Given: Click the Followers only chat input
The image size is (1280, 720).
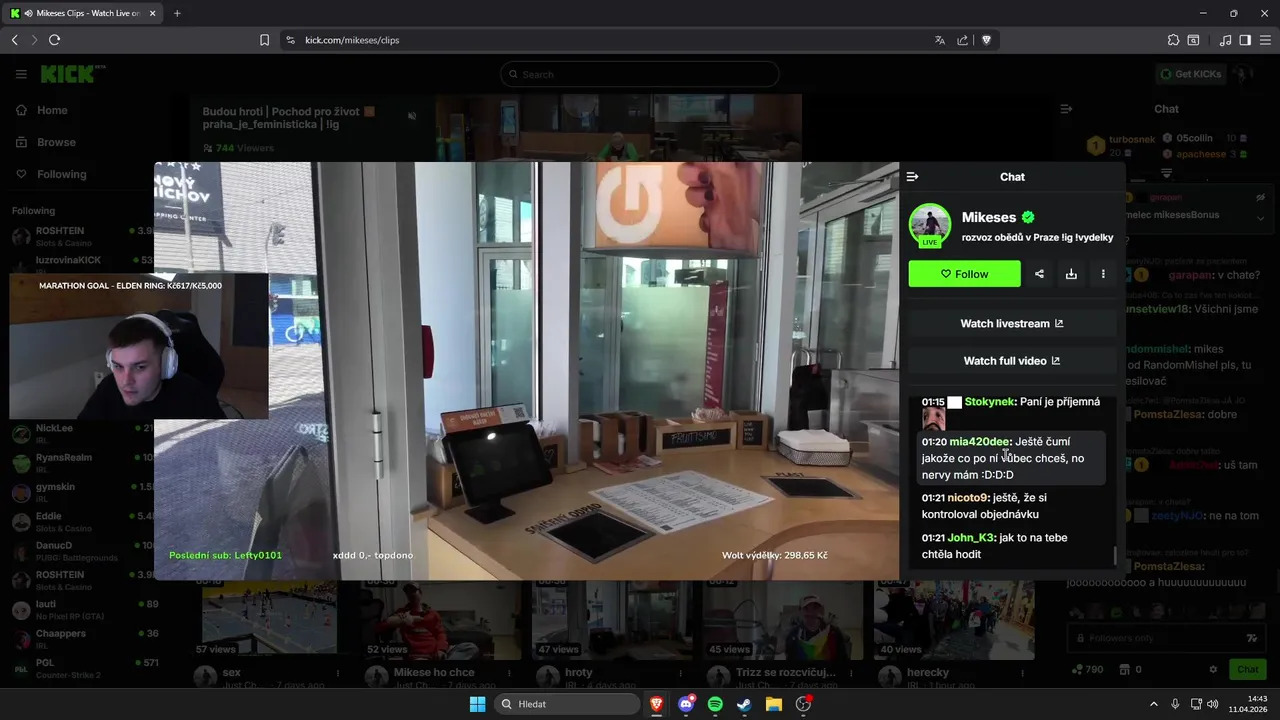Looking at the screenshot, I should (1165, 637).
